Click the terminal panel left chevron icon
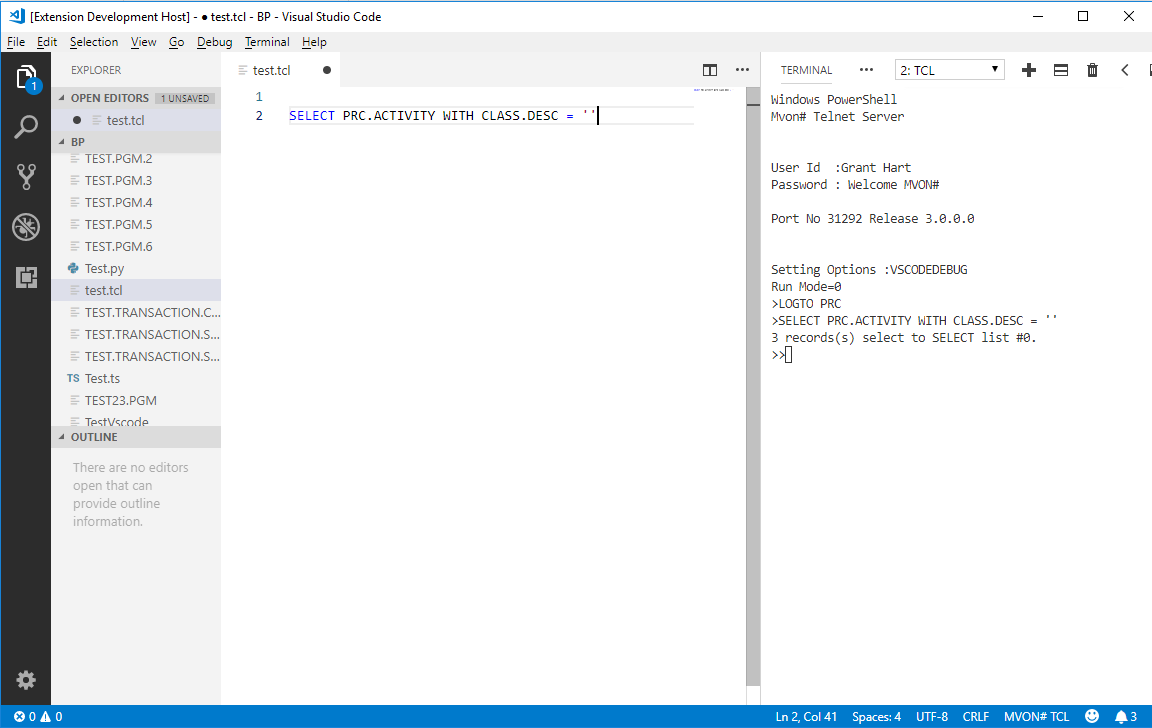Screen dimensions: 1152x728 [x=1125, y=70]
